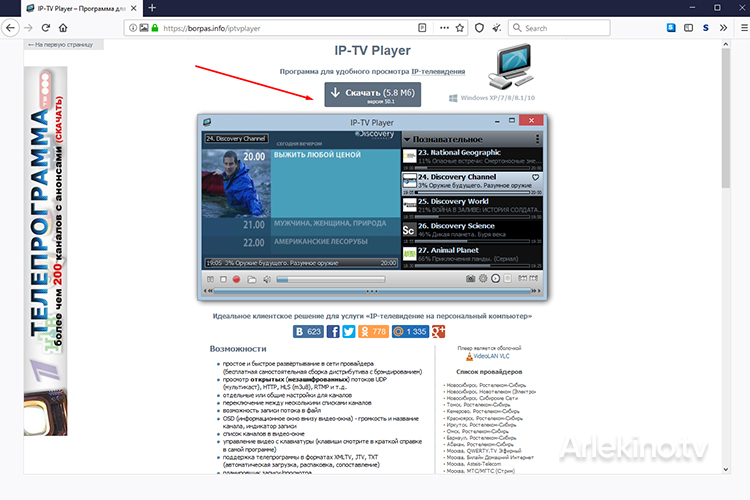The height and width of the screenshot is (500, 750).
Task: Pause playback in IP-TV Player
Action: pos(210,279)
